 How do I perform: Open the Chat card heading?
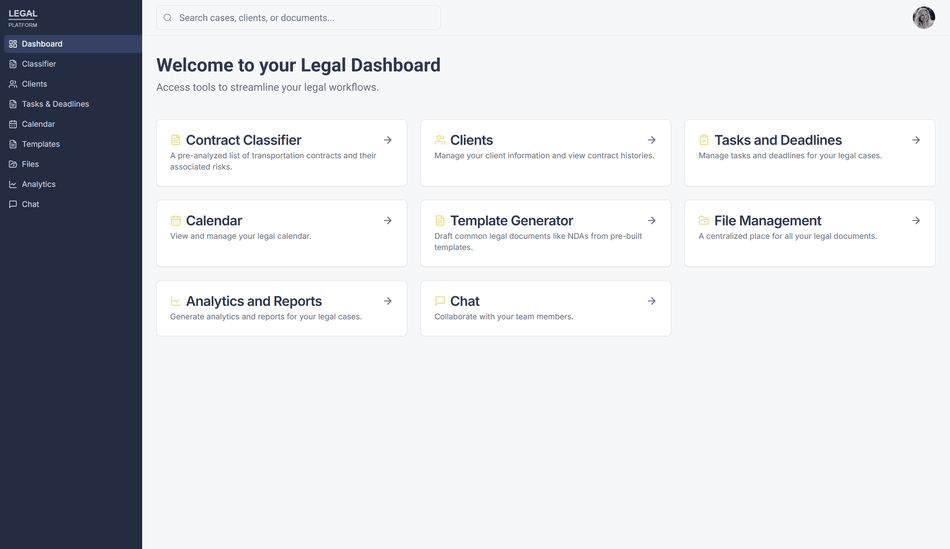point(464,301)
